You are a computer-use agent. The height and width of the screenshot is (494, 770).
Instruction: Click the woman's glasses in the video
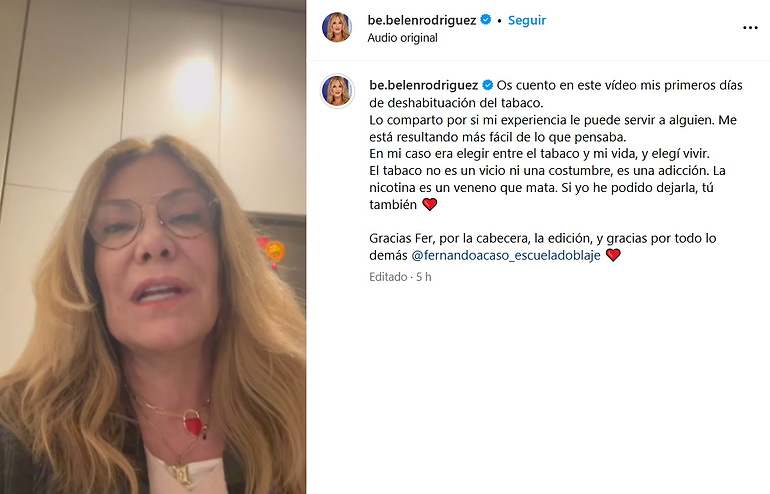(x=151, y=219)
